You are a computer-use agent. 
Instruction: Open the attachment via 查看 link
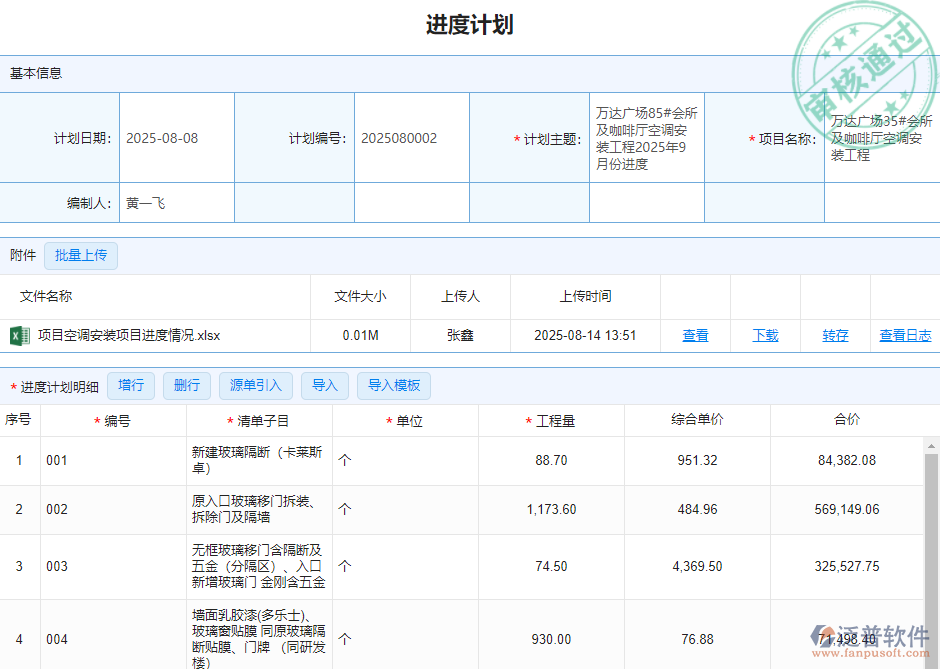pos(695,335)
